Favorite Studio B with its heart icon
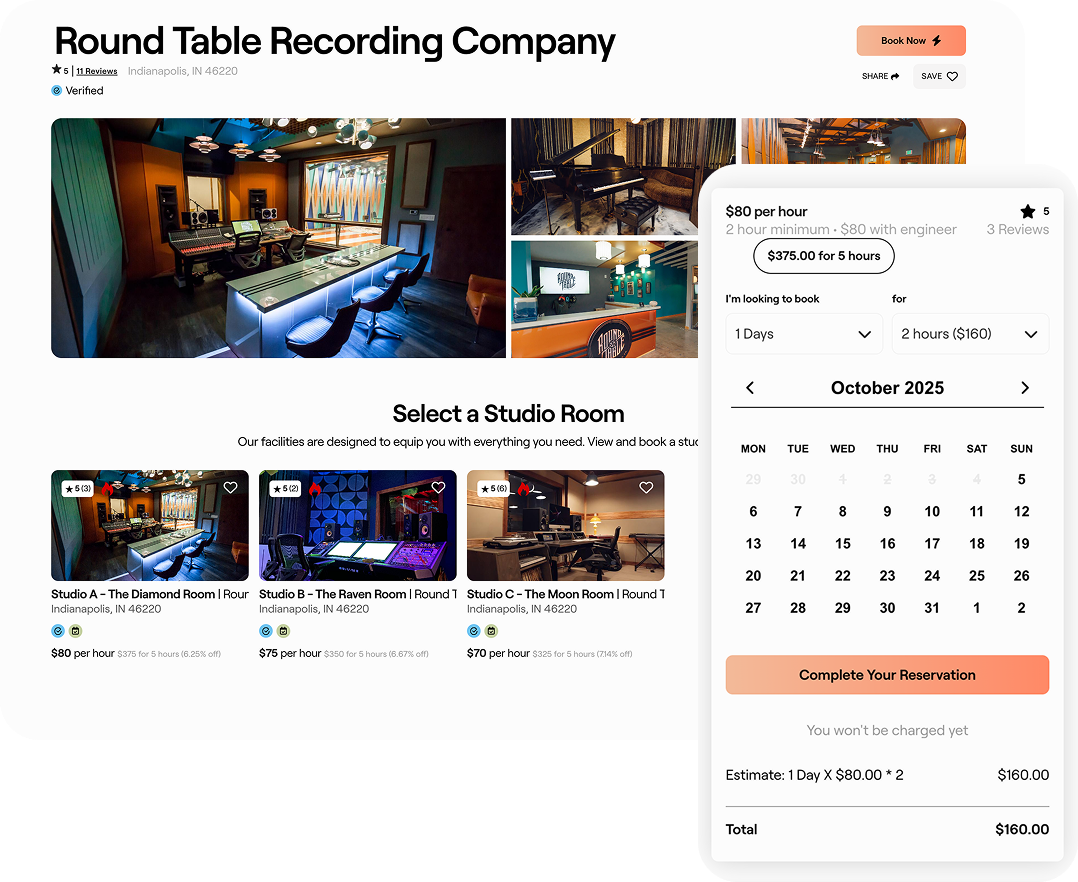This screenshot has width=1078, height=882. tap(439, 487)
